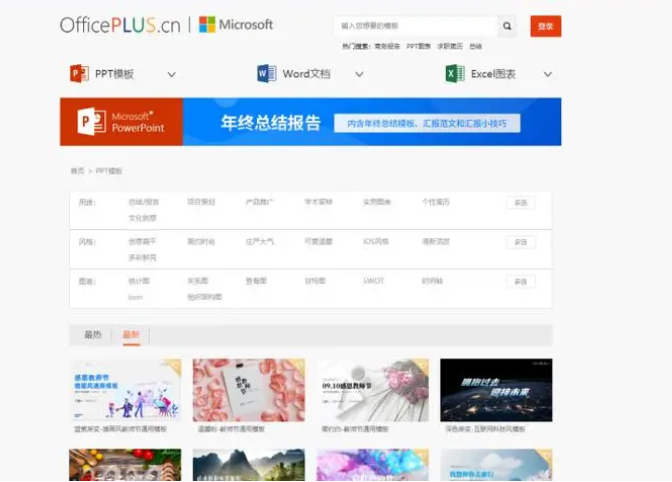Filter by 实用图表 usage
Viewport: 672px width, 482px height.
[x=377, y=202]
